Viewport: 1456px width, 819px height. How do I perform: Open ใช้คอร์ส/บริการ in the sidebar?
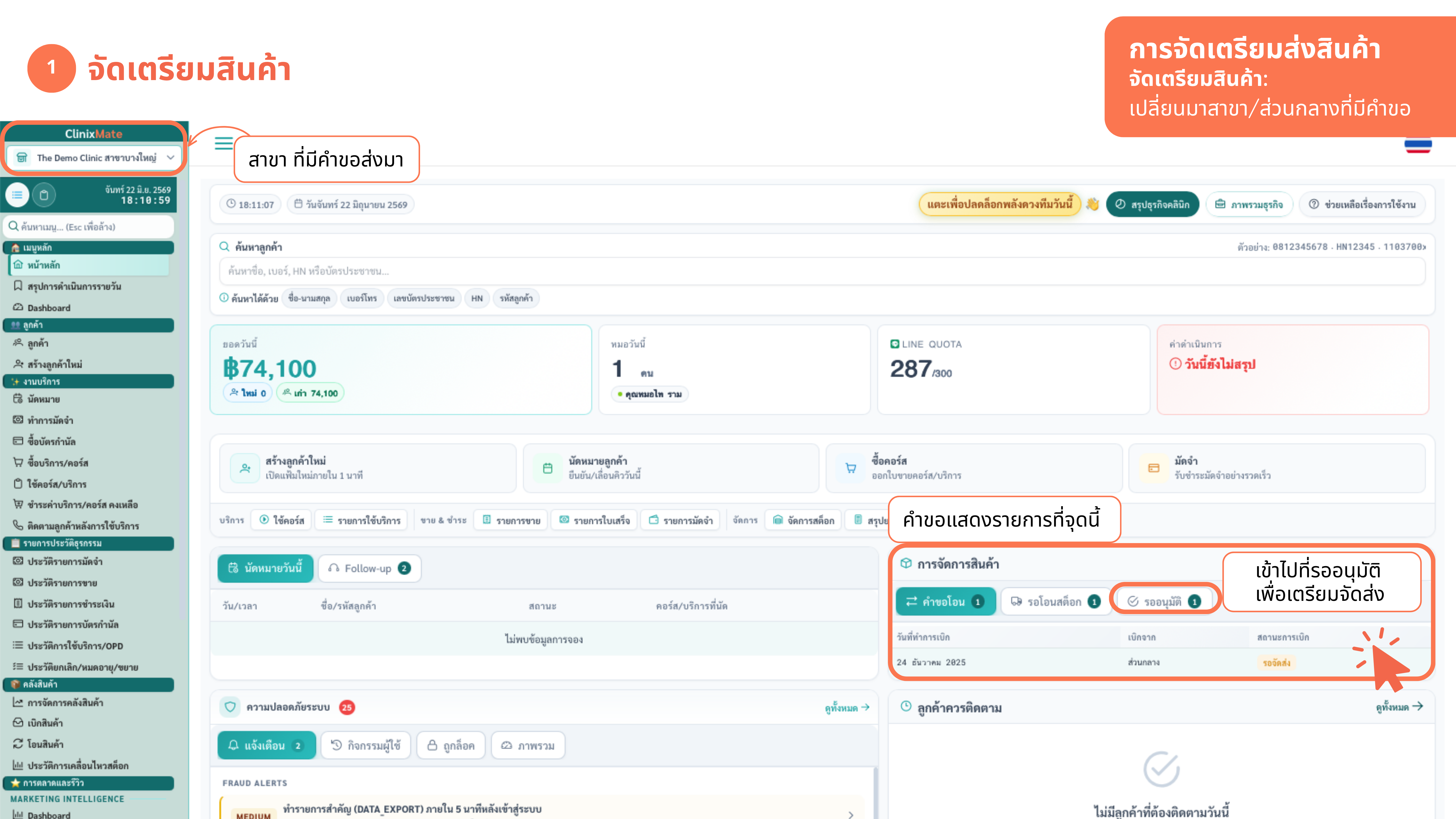[x=50, y=484]
